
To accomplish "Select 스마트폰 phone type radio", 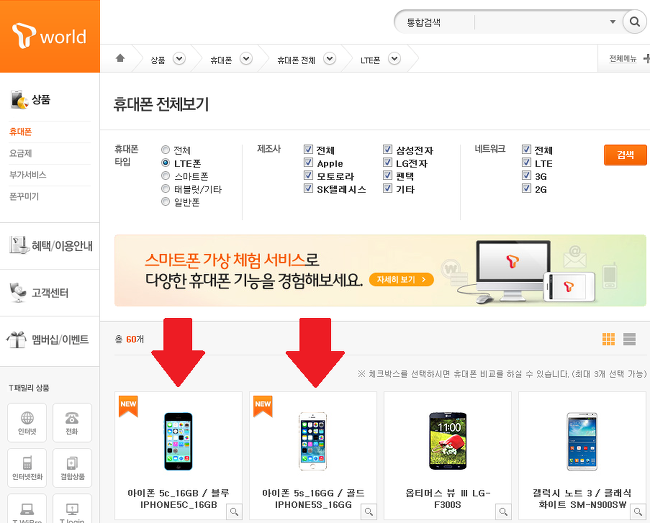I will [165, 176].
